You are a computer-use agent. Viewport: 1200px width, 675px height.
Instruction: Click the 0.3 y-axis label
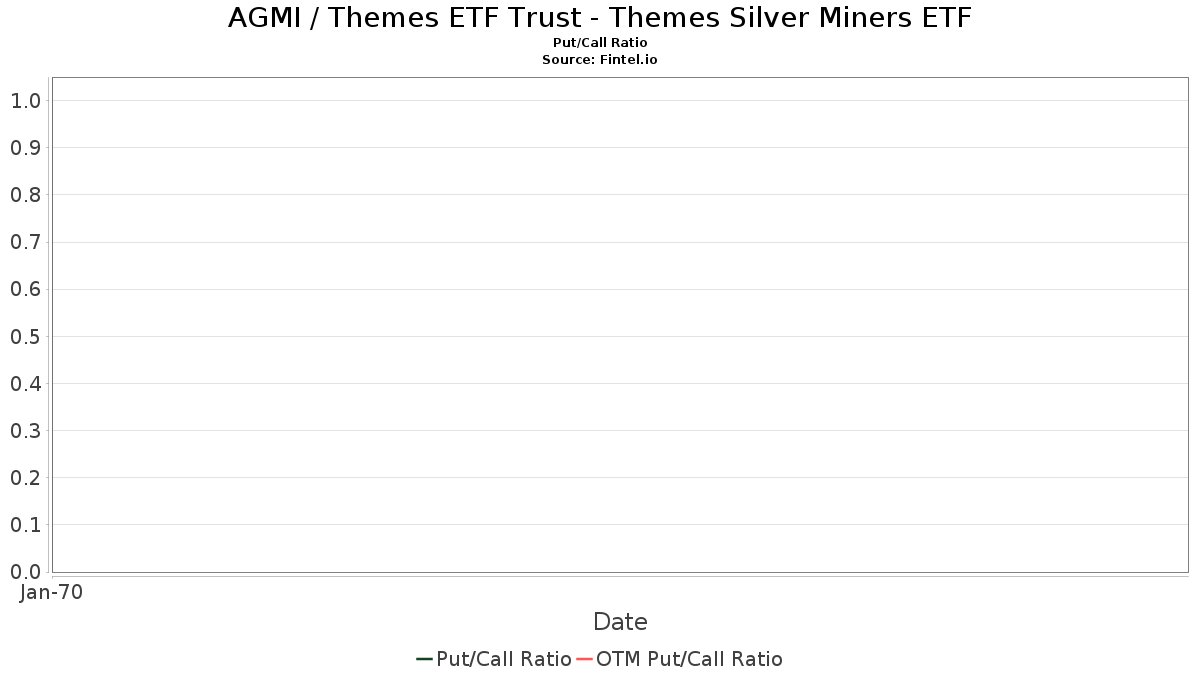coord(25,430)
